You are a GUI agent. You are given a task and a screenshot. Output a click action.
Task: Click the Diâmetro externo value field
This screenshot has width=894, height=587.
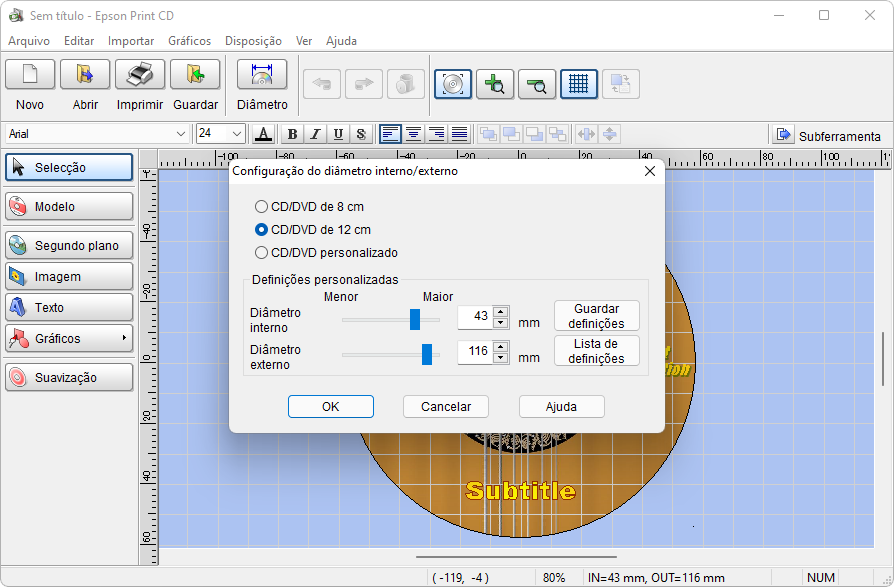pyautogui.click(x=474, y=351)
